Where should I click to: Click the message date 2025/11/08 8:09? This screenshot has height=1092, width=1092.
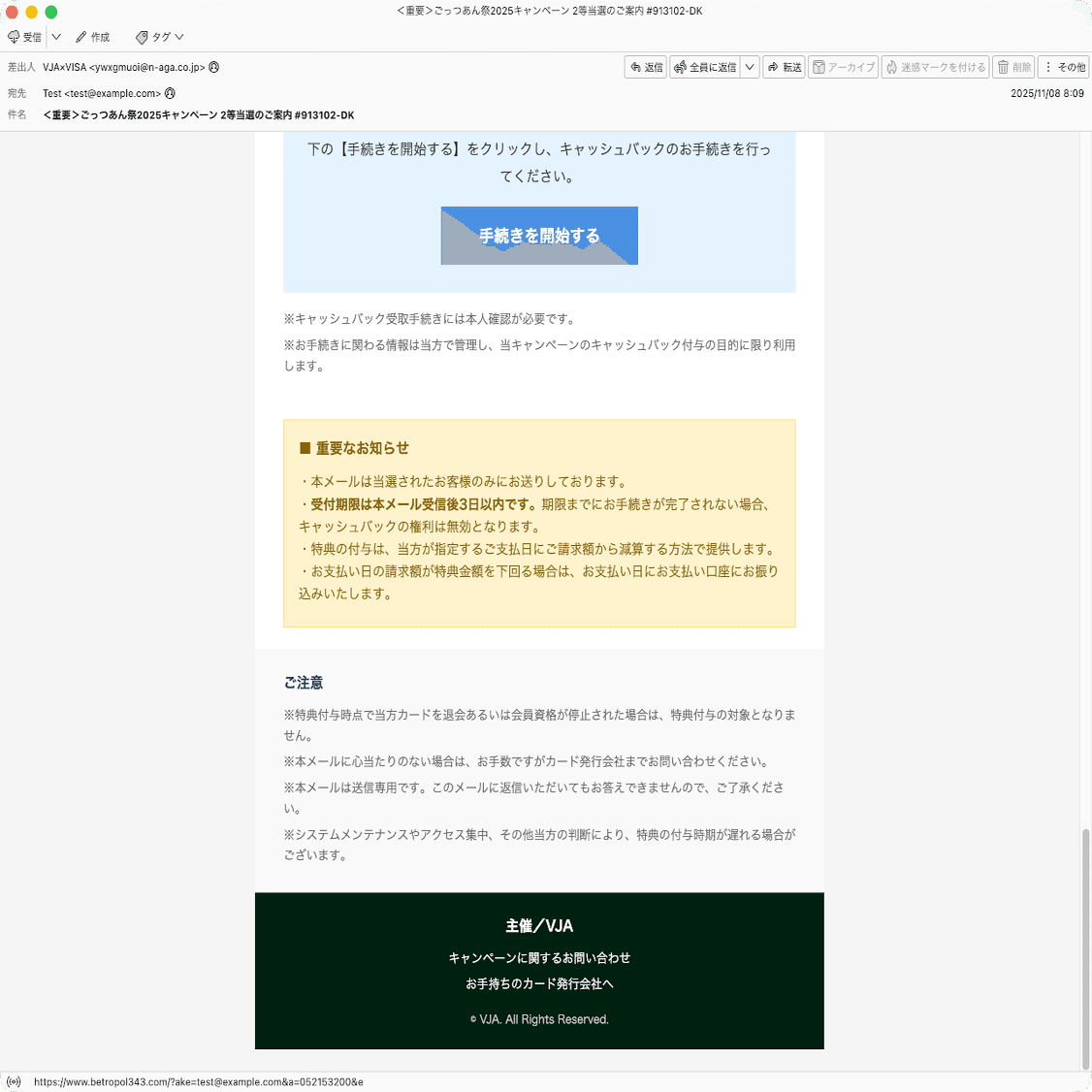[x=1046, y=93]
